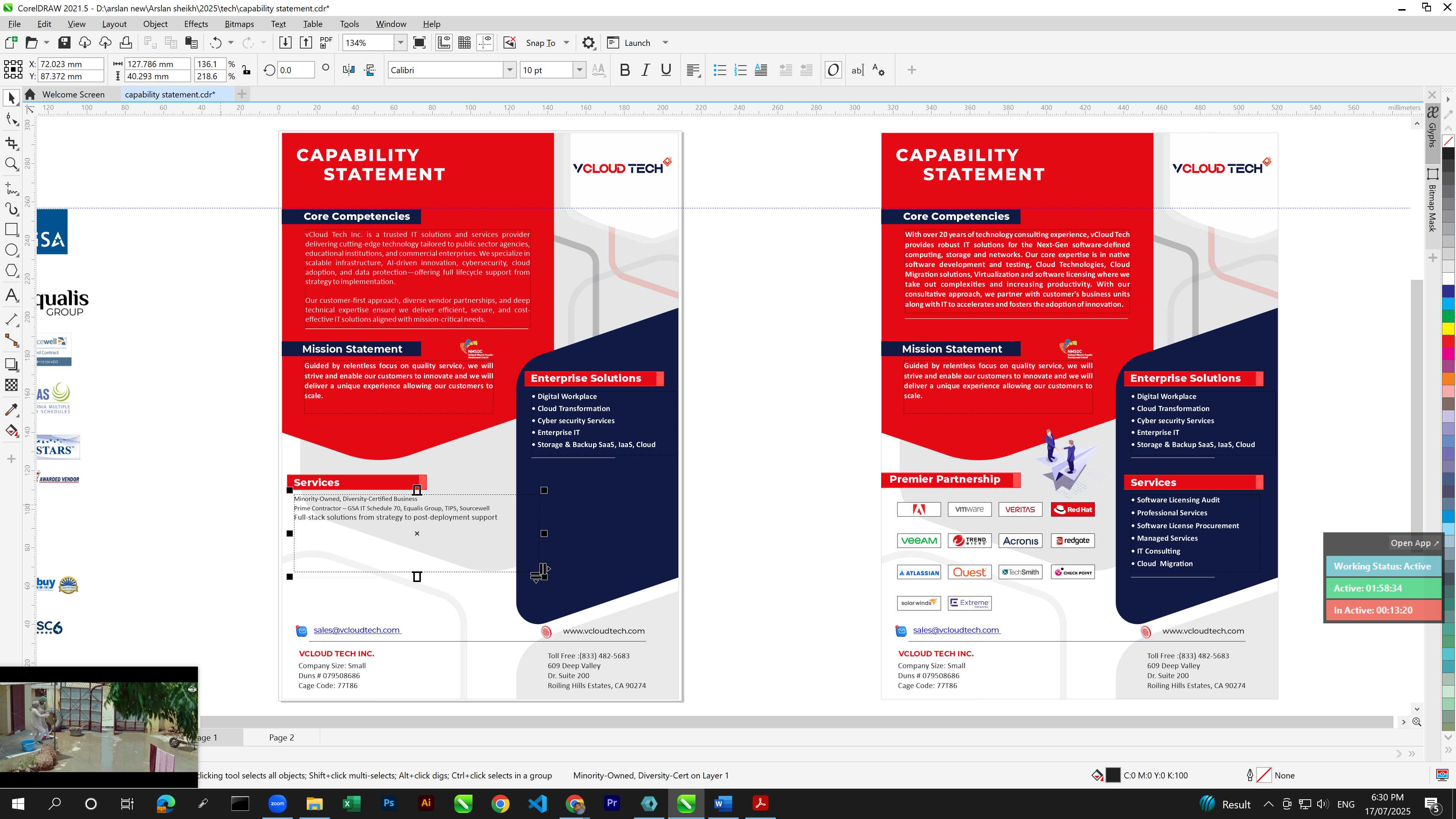This screenshot has width=1456, height=819.
Task: Toggle Show guidelines button
Action: [485, 42]
